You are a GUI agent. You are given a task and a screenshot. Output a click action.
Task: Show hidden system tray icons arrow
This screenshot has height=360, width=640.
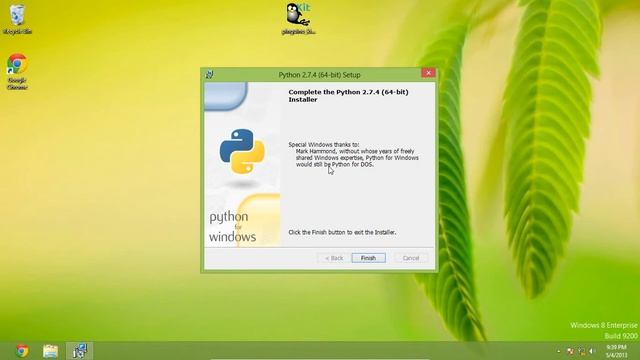point(559,351)
